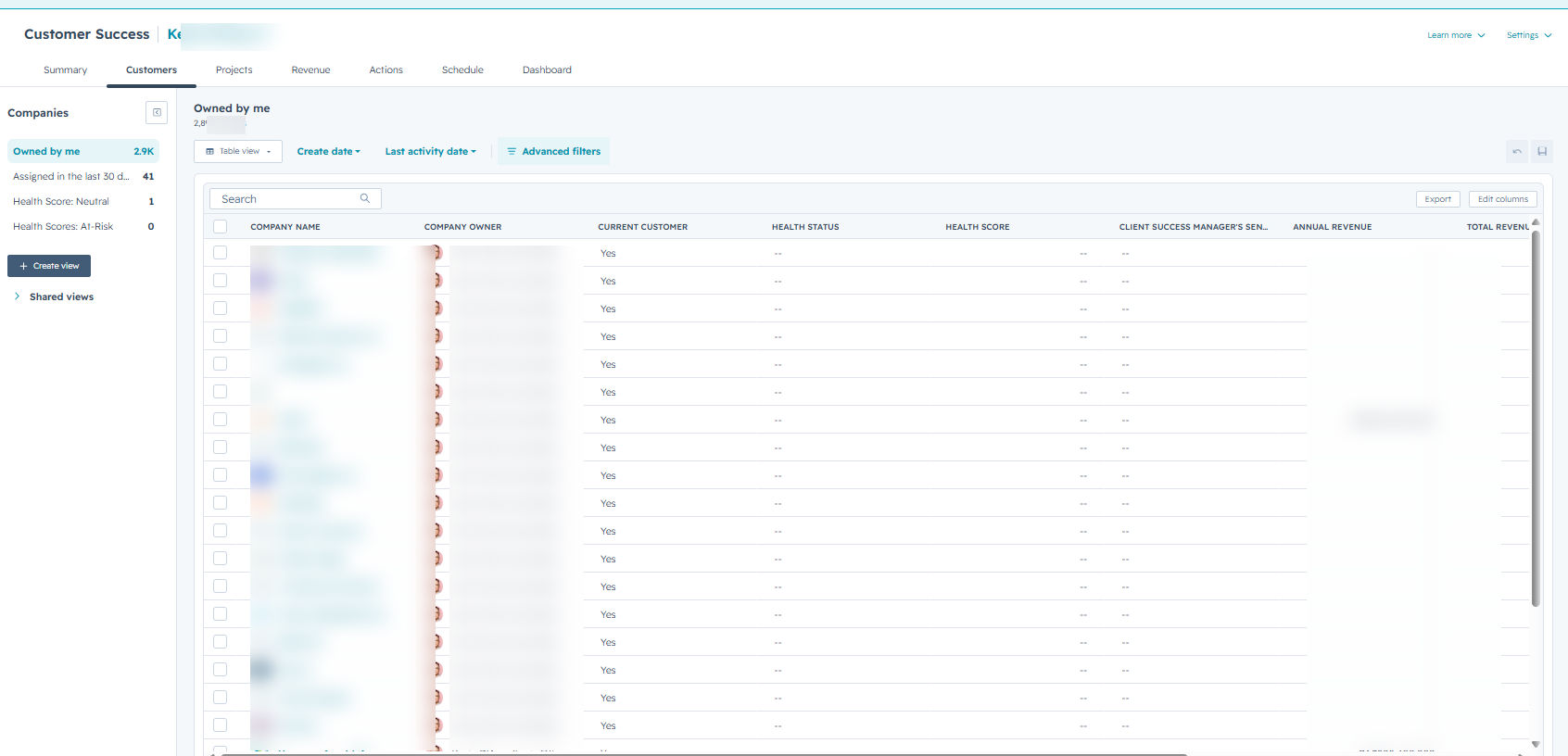1568x756 pixels.
Task: Open the Settings dropdown
Action: 1529,35
